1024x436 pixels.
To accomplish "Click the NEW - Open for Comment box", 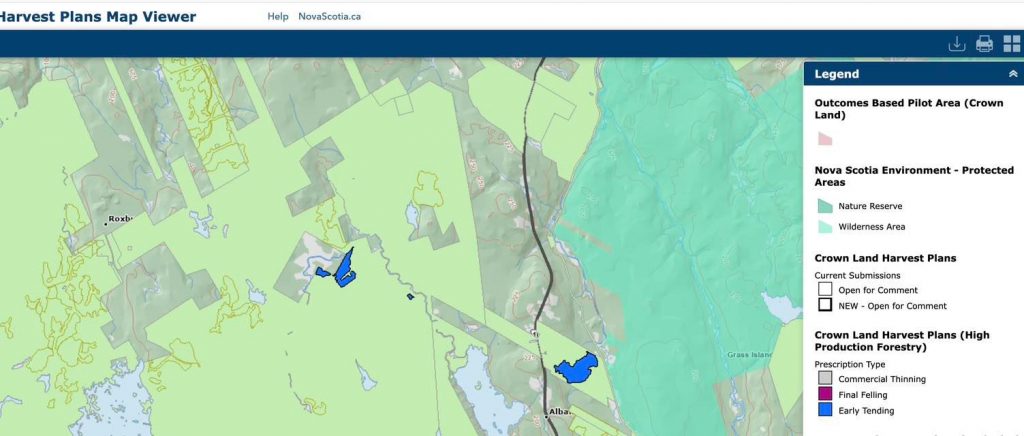I will 825,306.
